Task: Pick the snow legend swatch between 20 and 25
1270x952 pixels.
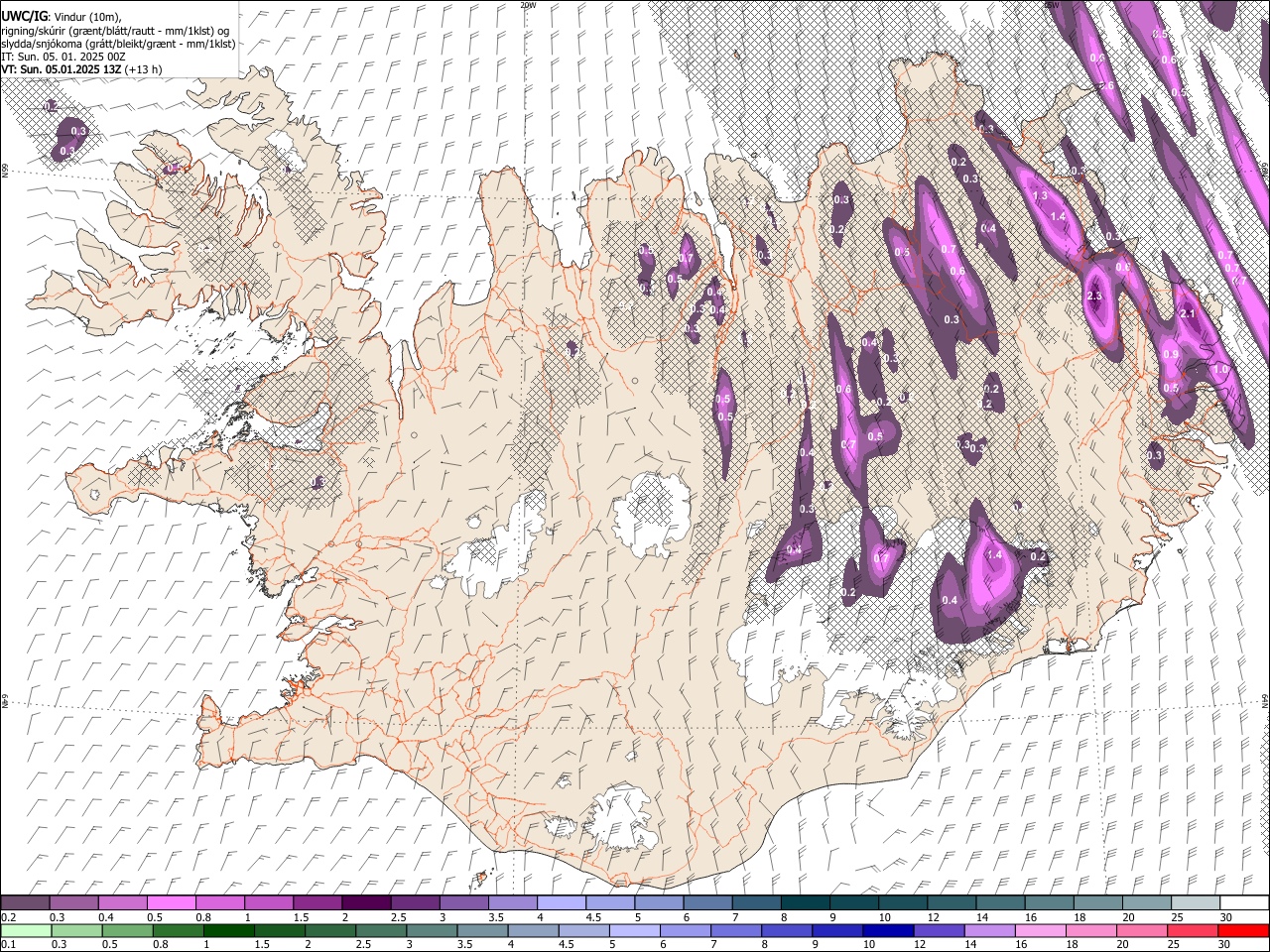Action: 1145,902
